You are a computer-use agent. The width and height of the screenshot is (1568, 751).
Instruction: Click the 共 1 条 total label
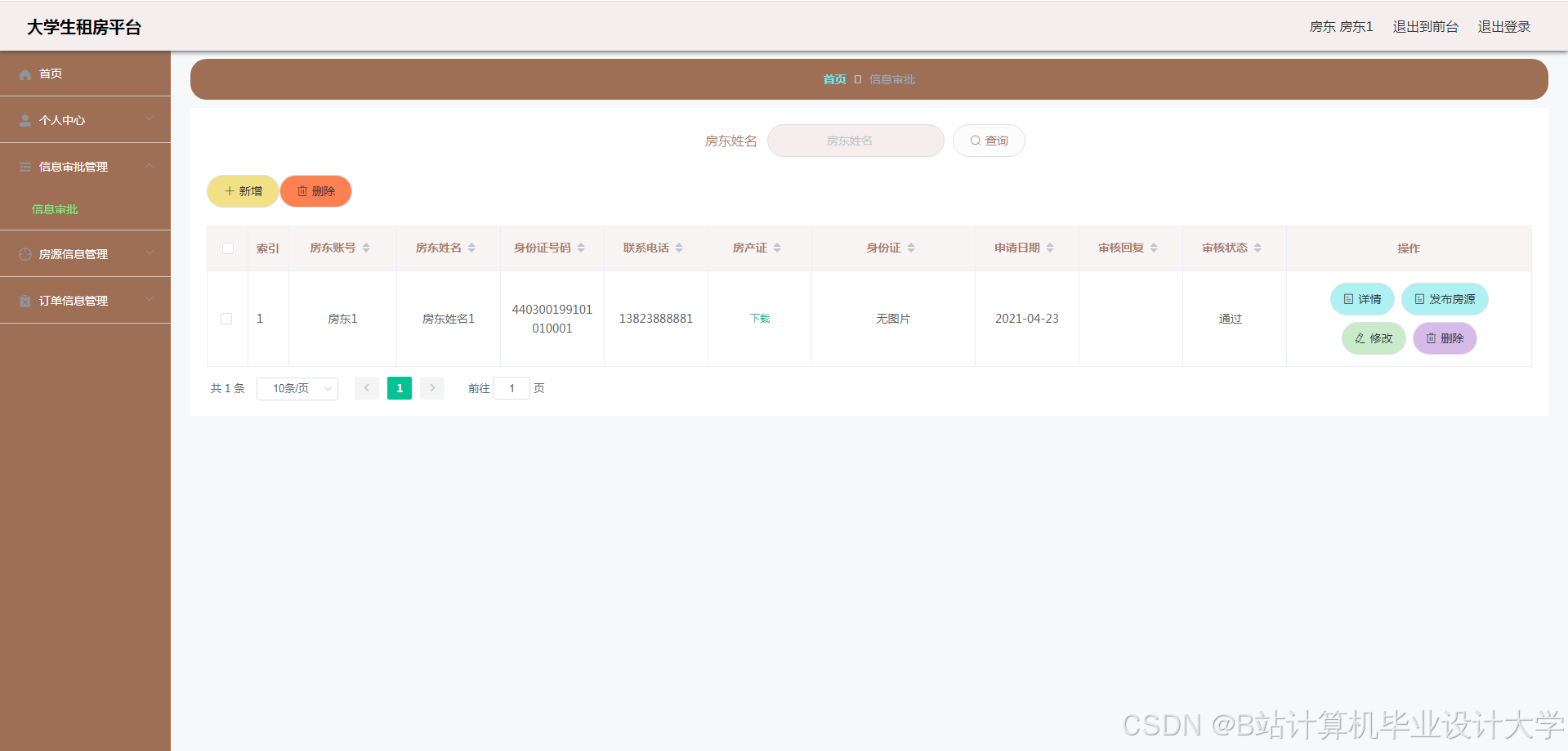point(228,388)
